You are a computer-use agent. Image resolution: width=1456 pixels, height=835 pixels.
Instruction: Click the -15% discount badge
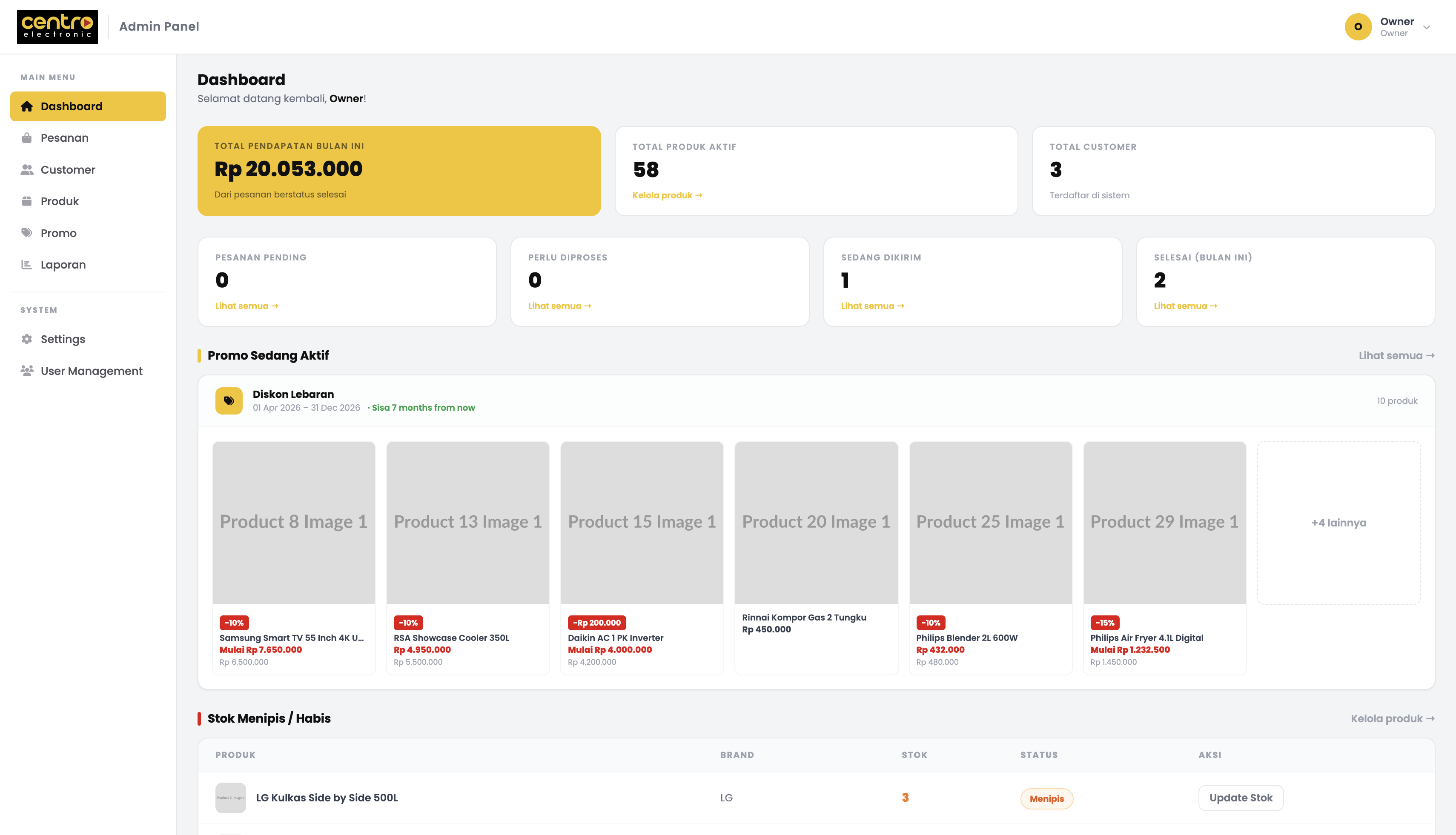(x=1105, y=623)
